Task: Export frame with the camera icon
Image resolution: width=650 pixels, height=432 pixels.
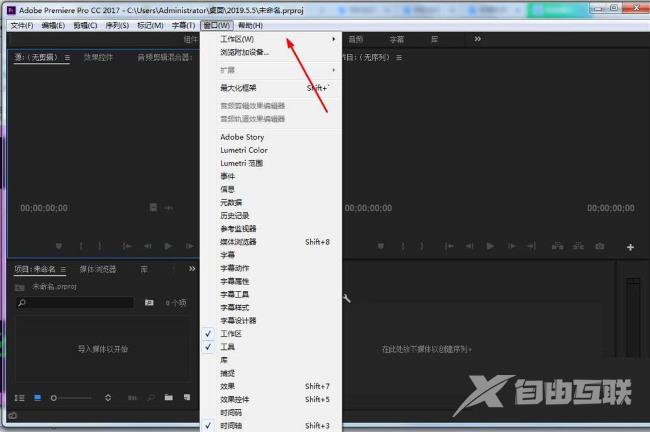Action: (x=599, y=246)
